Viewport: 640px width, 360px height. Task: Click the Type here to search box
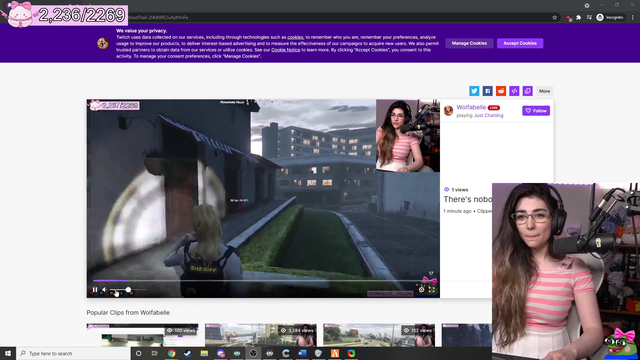73,353
